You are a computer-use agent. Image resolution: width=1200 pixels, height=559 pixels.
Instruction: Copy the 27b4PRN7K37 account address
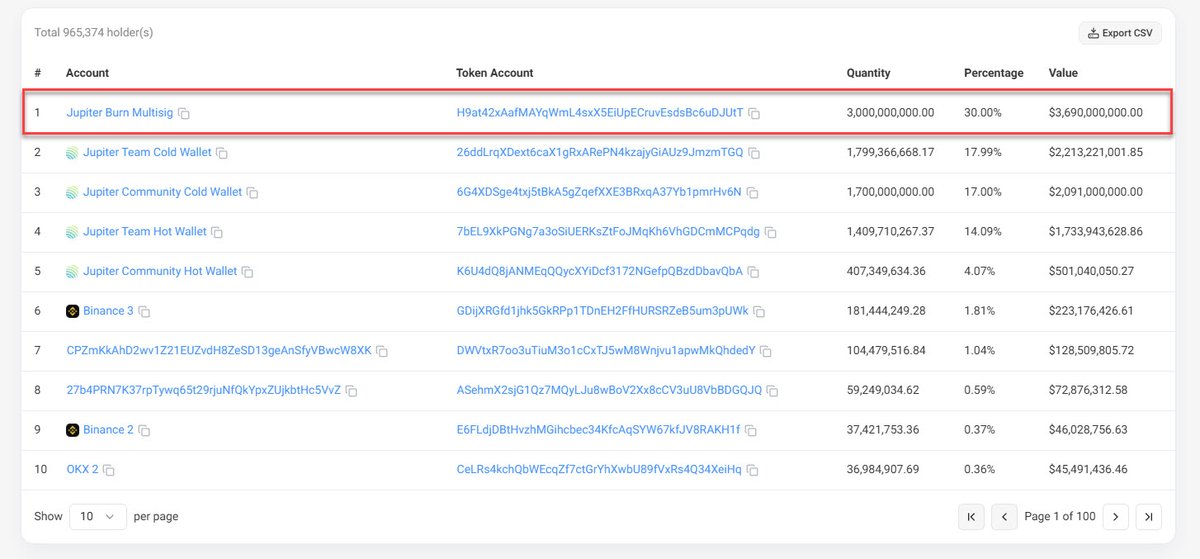pyautogui.click(x=351, y=391)
